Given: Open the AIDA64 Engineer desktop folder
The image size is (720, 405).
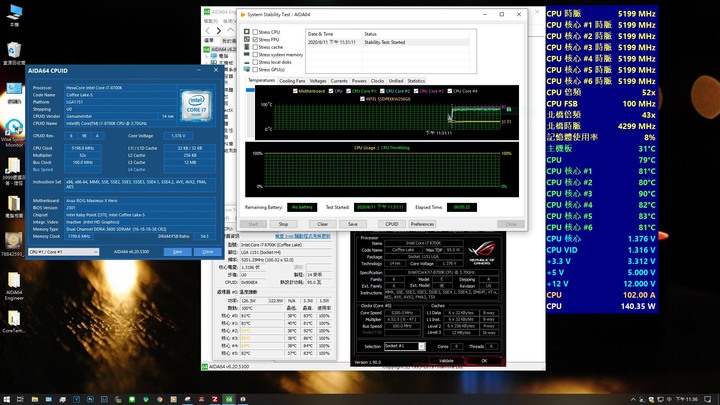Looking at the screenshot, I should point(14,287).
